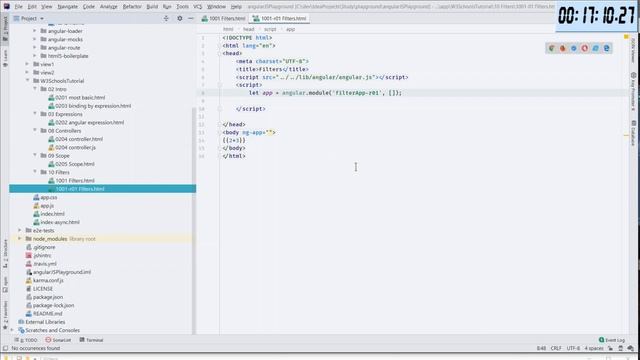Image resolution: width=640 pixels, height=360 pixels.
Task: Expand the angular-mocks folder
Action: 35,39
